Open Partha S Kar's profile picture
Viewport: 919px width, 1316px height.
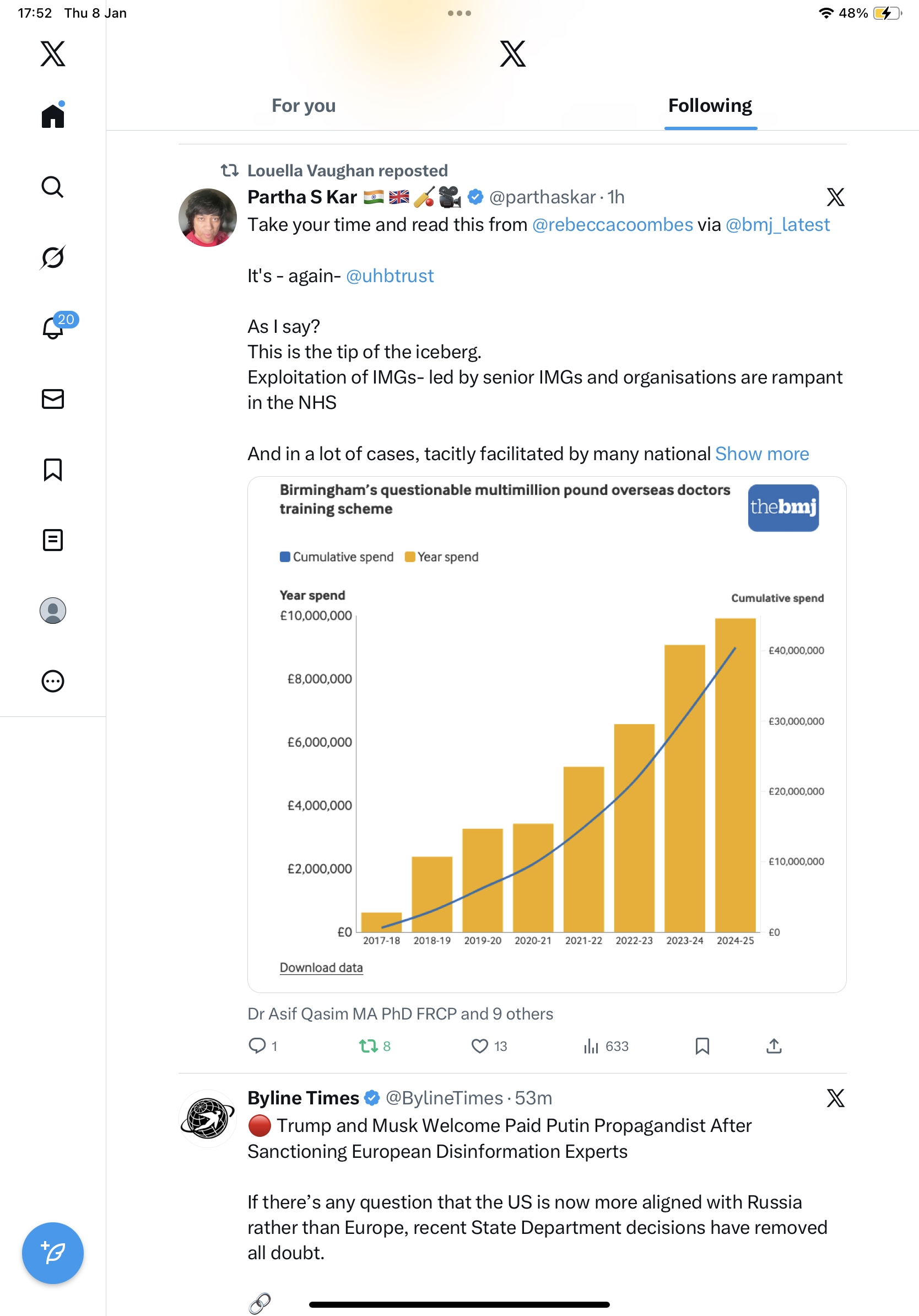tap(207, 218)
